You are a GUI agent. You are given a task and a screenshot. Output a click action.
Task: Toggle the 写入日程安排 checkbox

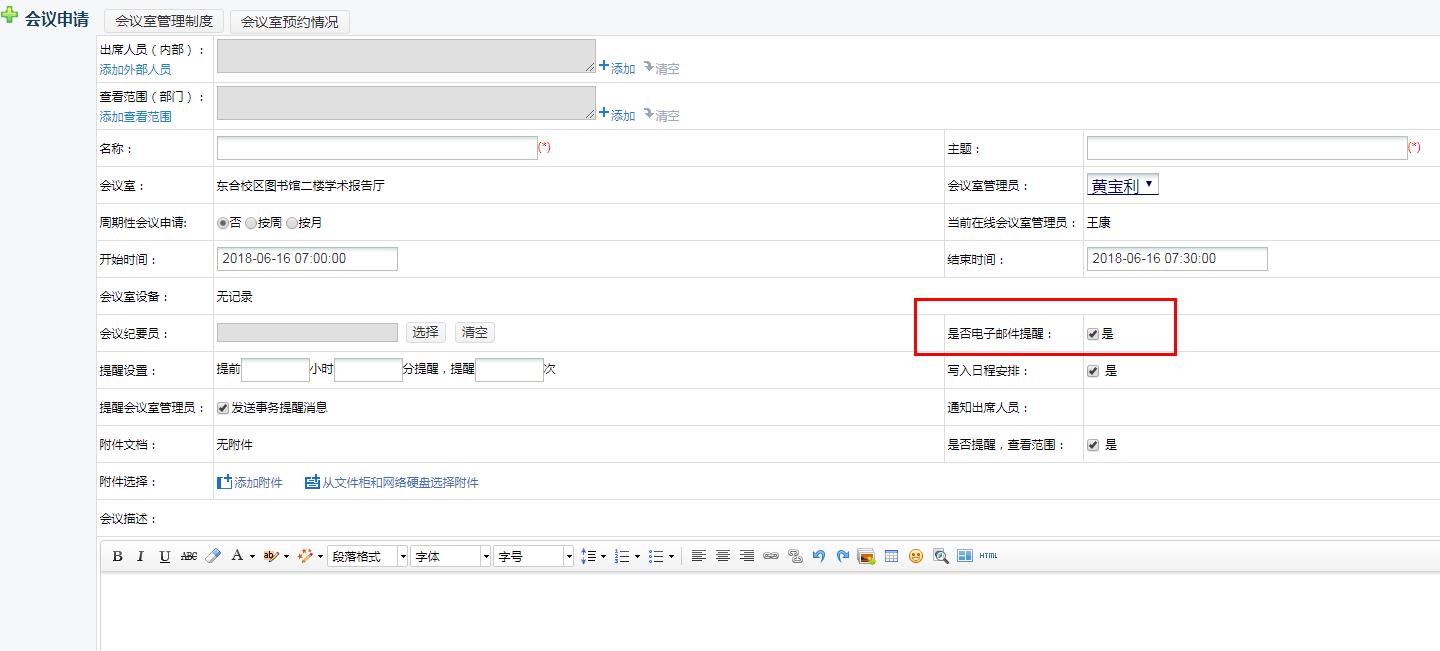click(x=1093, y=371)
